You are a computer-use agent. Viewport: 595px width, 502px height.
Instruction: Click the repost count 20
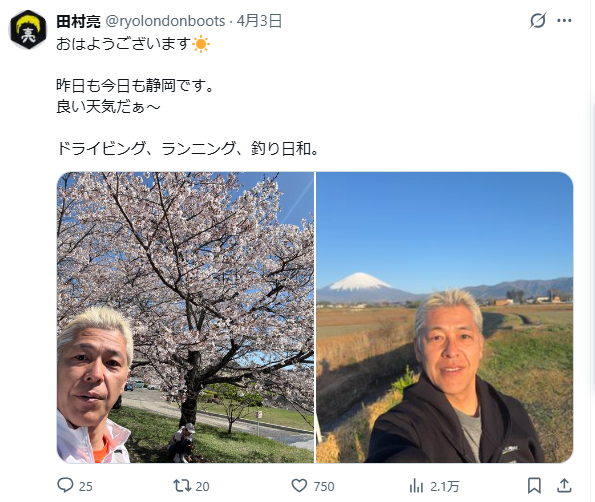tap(203, 486)
